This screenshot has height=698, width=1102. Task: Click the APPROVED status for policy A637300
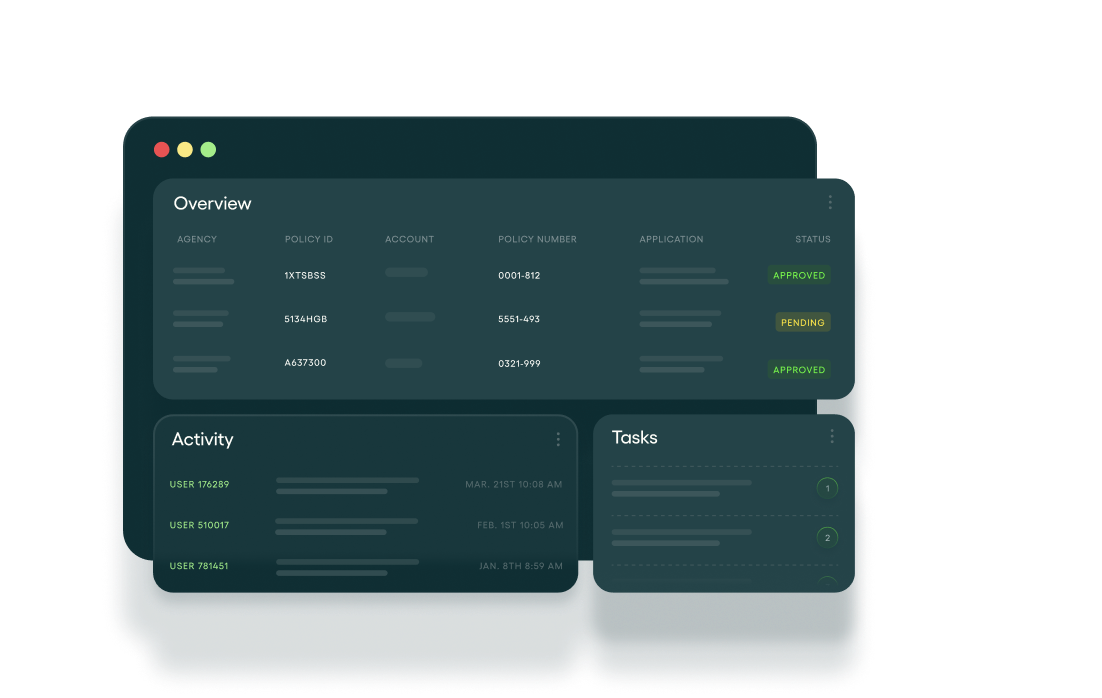tap(799, 370)
